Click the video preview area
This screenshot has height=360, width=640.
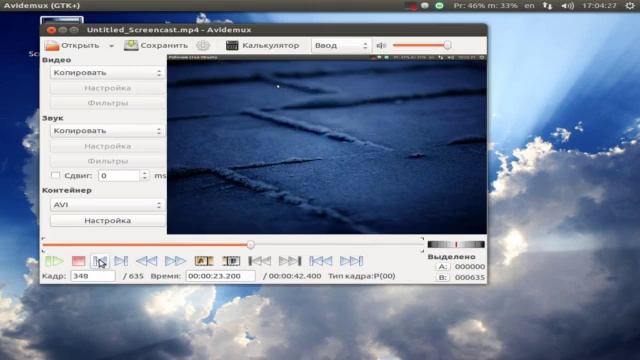coord(327,144)
